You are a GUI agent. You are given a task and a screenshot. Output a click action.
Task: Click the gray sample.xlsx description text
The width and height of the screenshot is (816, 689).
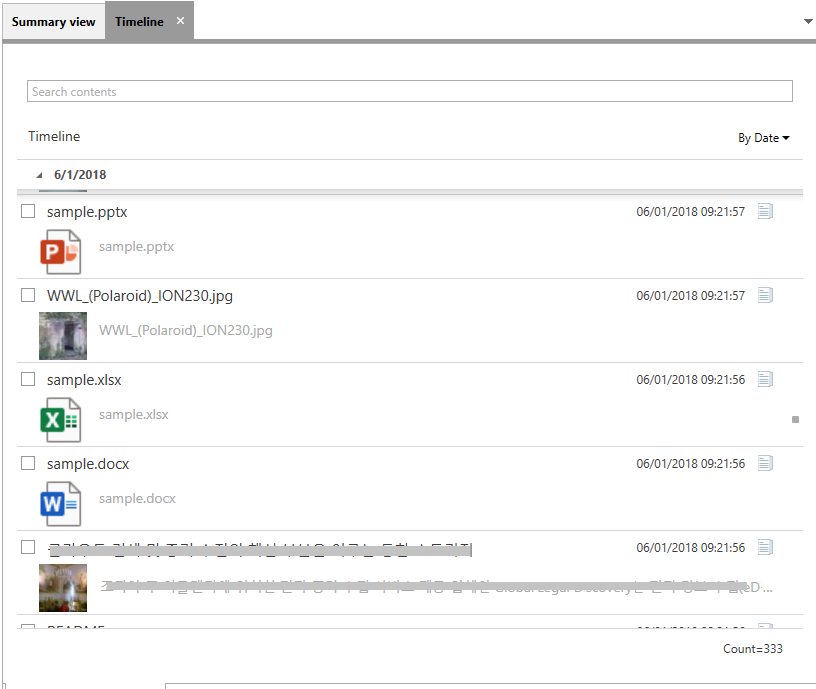[x=134, y=414]
